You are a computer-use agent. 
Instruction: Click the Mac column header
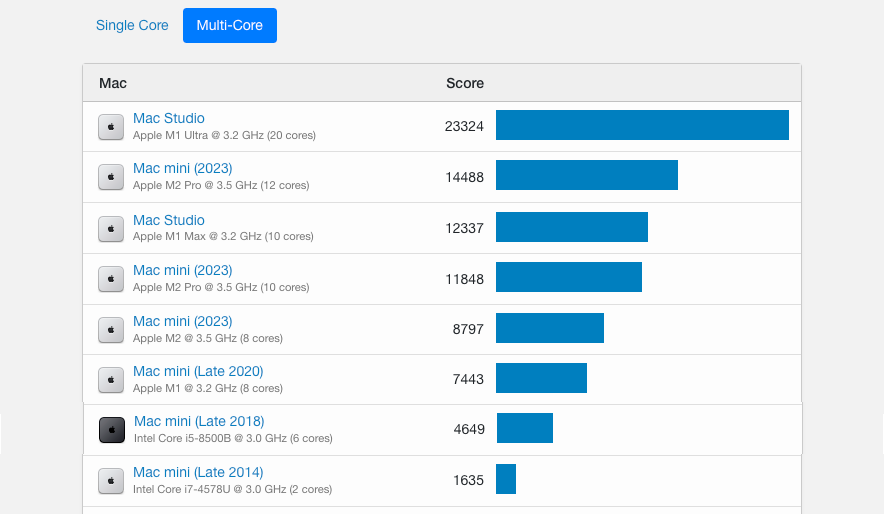point(113,83)
